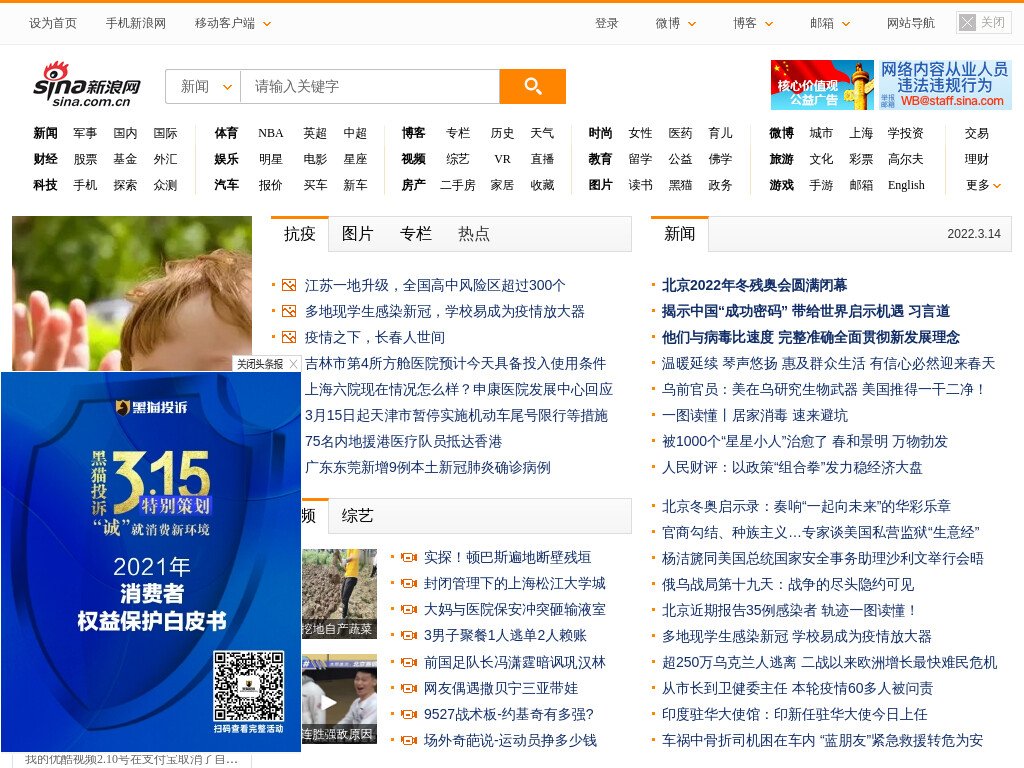Open 吉林市第4所方舱医院 article

coord(455,364)
